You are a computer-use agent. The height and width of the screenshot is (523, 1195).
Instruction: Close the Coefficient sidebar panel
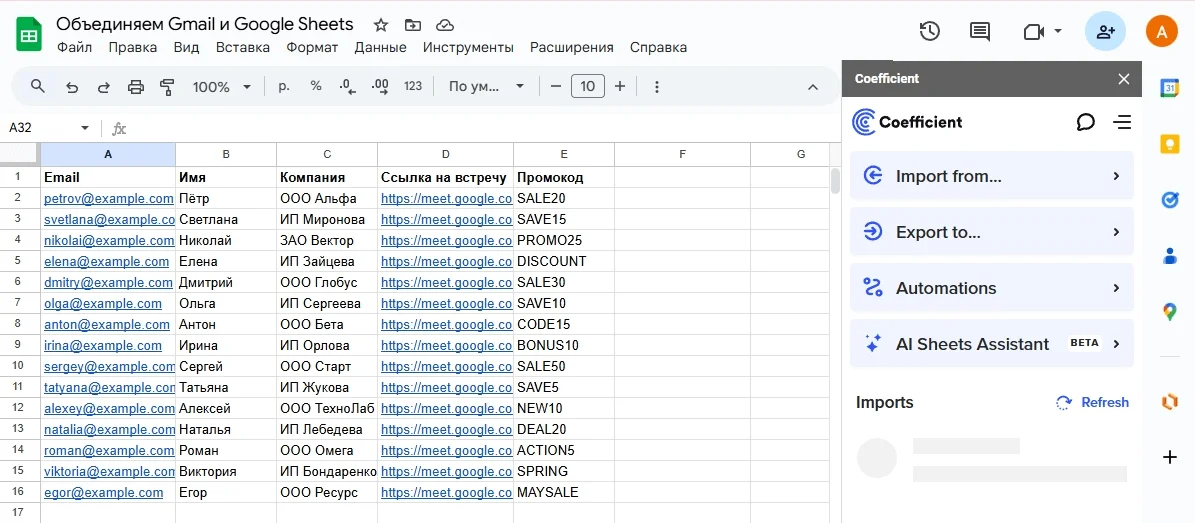(1124, 79)
